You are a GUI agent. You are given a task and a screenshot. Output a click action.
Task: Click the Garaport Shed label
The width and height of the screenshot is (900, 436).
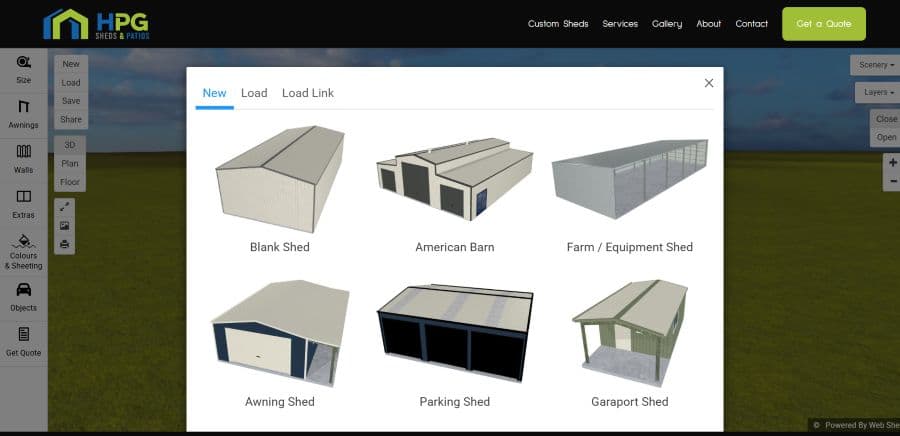coord(630,402)
